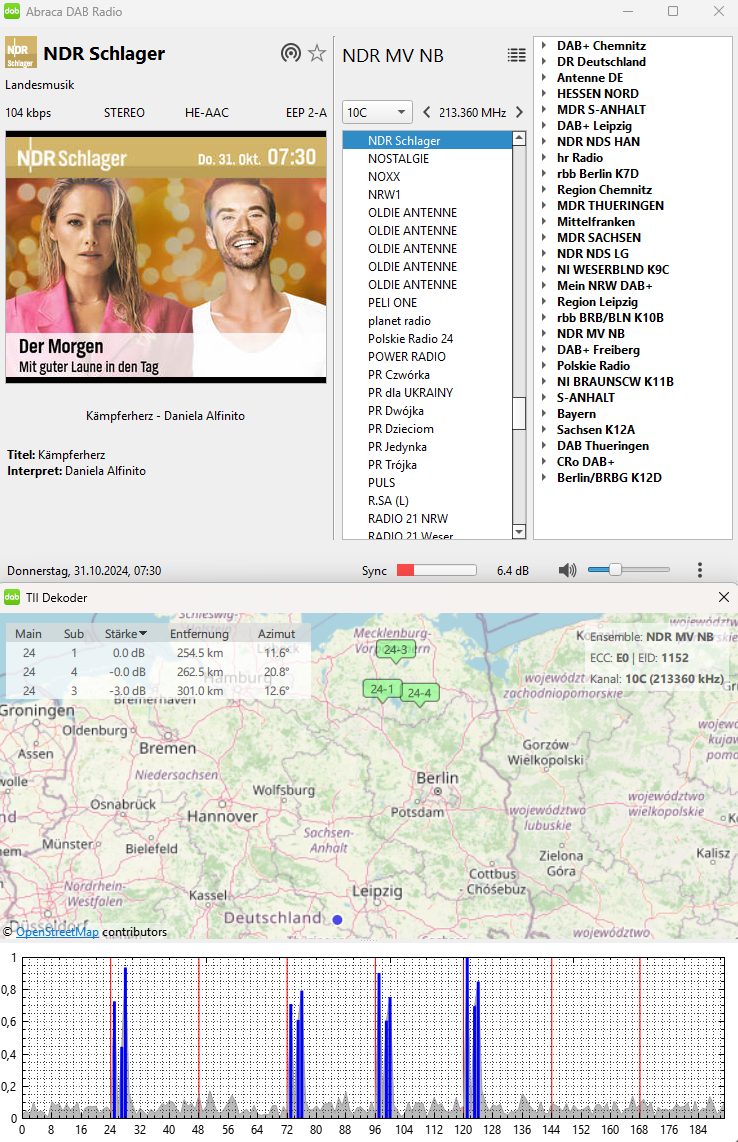This screenshot has width=738, height=1142.
Task: Toggle the service list view icon
Action: click(x=517, y=55)
